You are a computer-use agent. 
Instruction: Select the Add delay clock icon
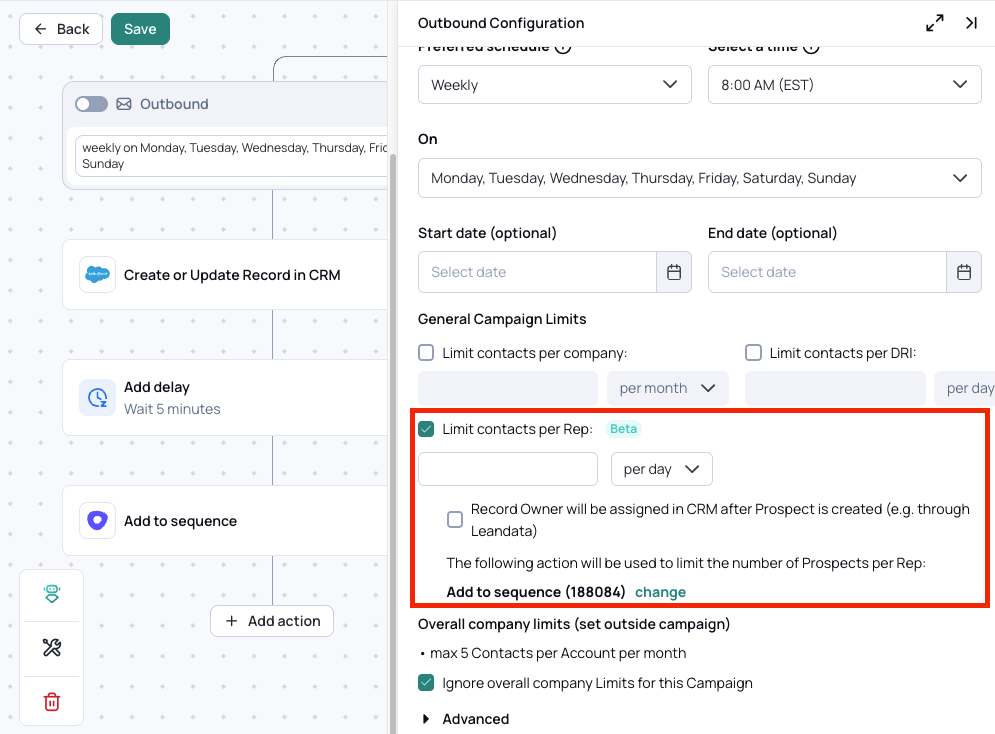[x=97, y=398]
